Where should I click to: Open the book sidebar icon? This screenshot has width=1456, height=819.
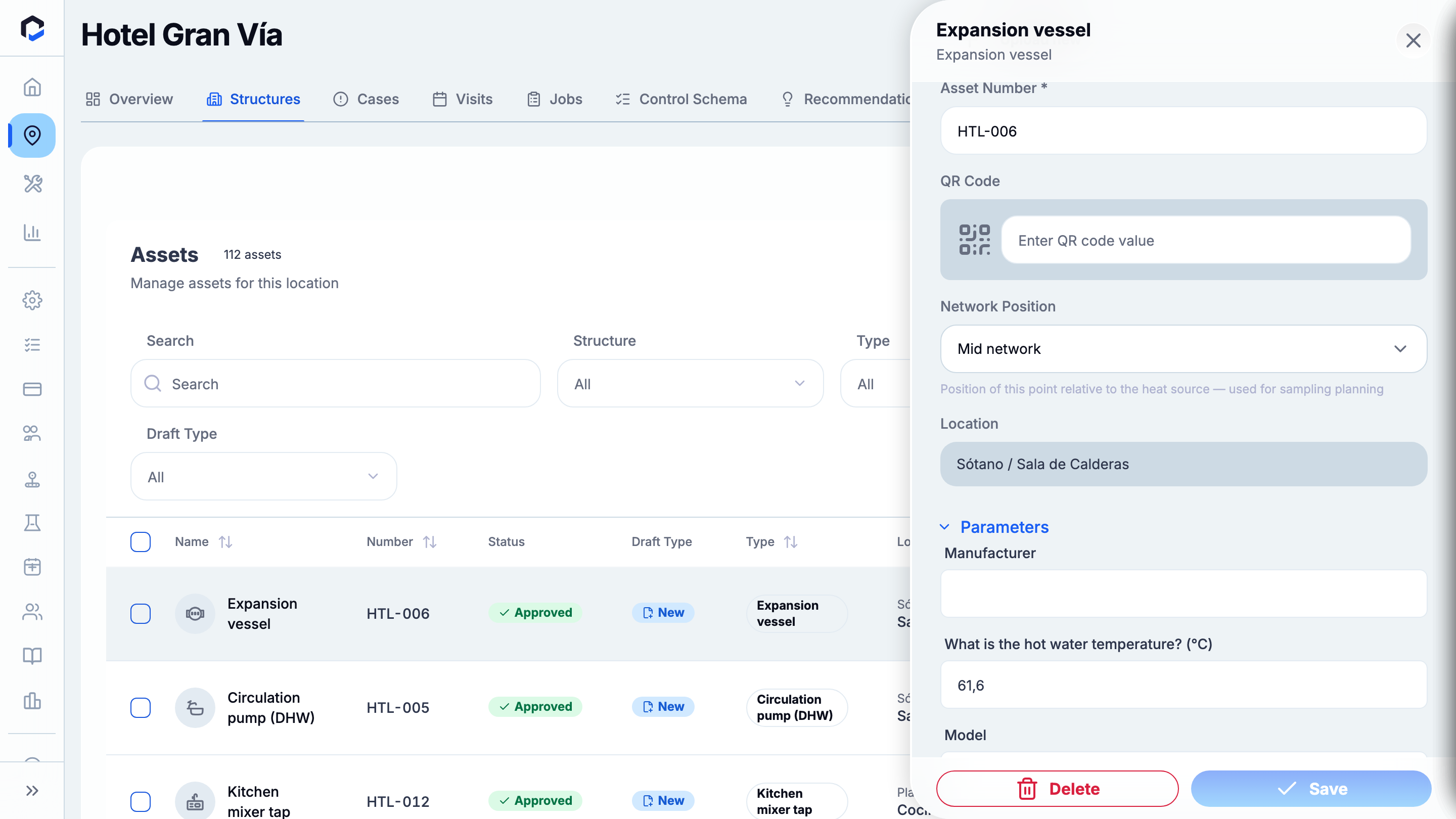[x=32, y=656]
